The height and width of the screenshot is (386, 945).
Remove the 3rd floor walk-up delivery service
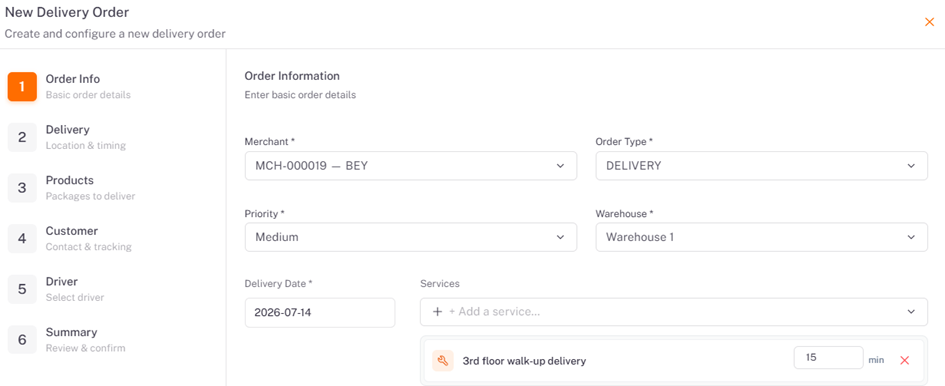[904, 360]
